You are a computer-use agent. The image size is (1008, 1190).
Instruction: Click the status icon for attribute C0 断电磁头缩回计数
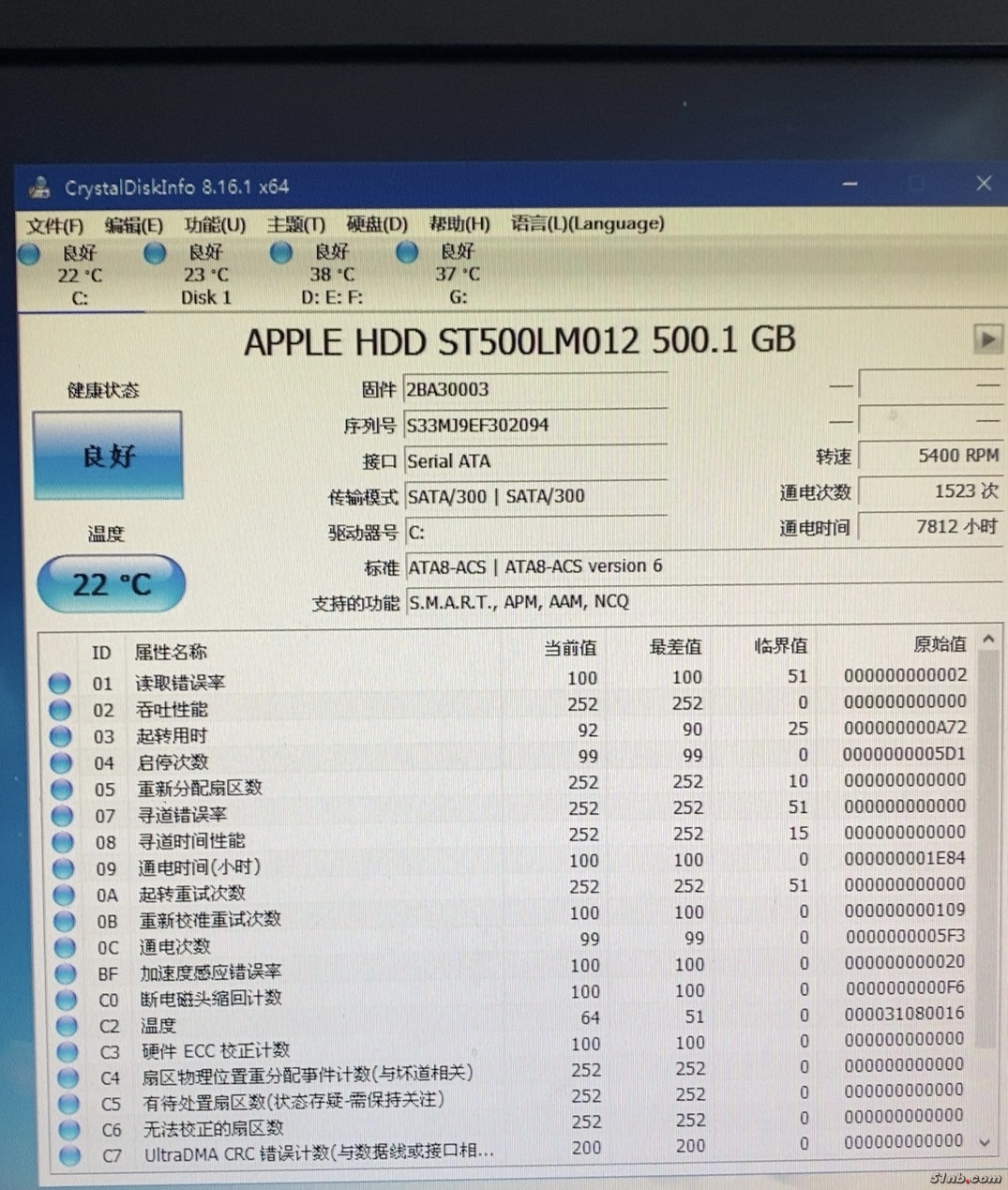(66, 1000)
